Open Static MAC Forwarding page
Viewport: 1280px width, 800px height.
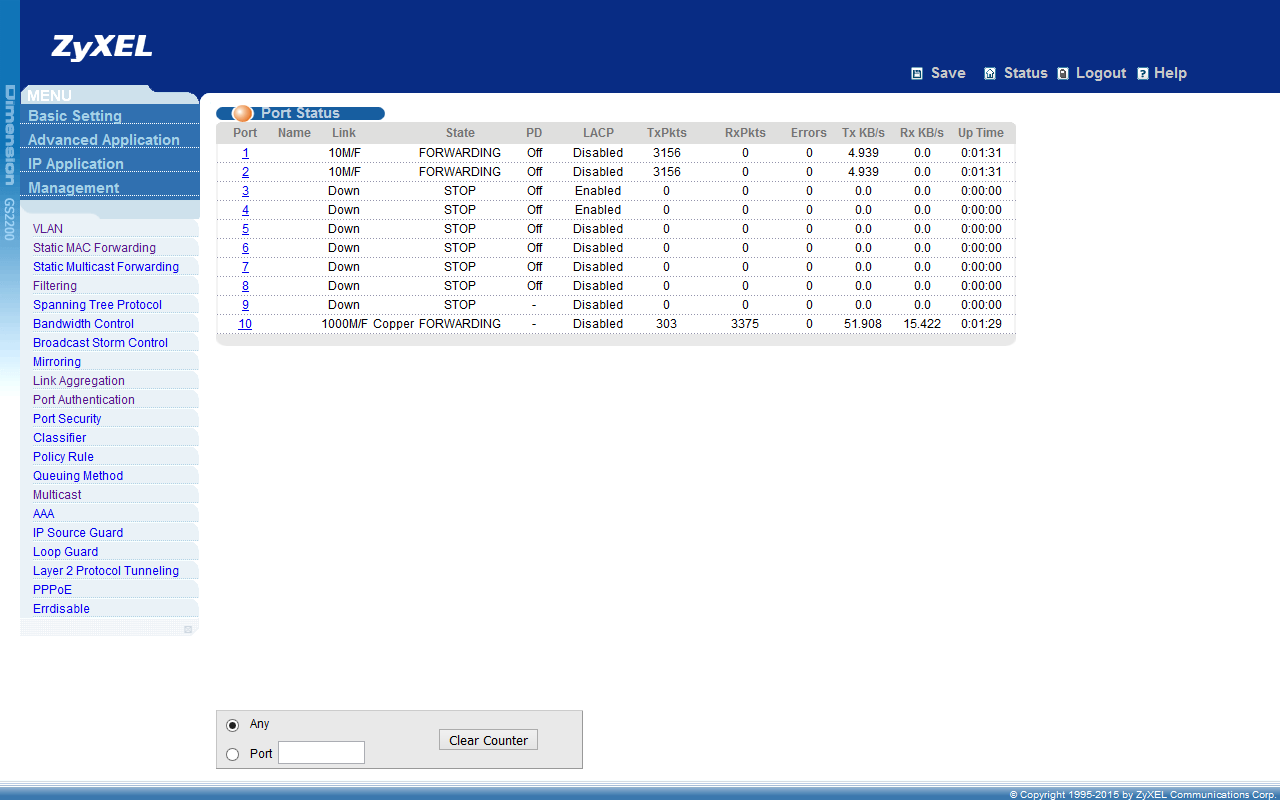click(94, 248)
